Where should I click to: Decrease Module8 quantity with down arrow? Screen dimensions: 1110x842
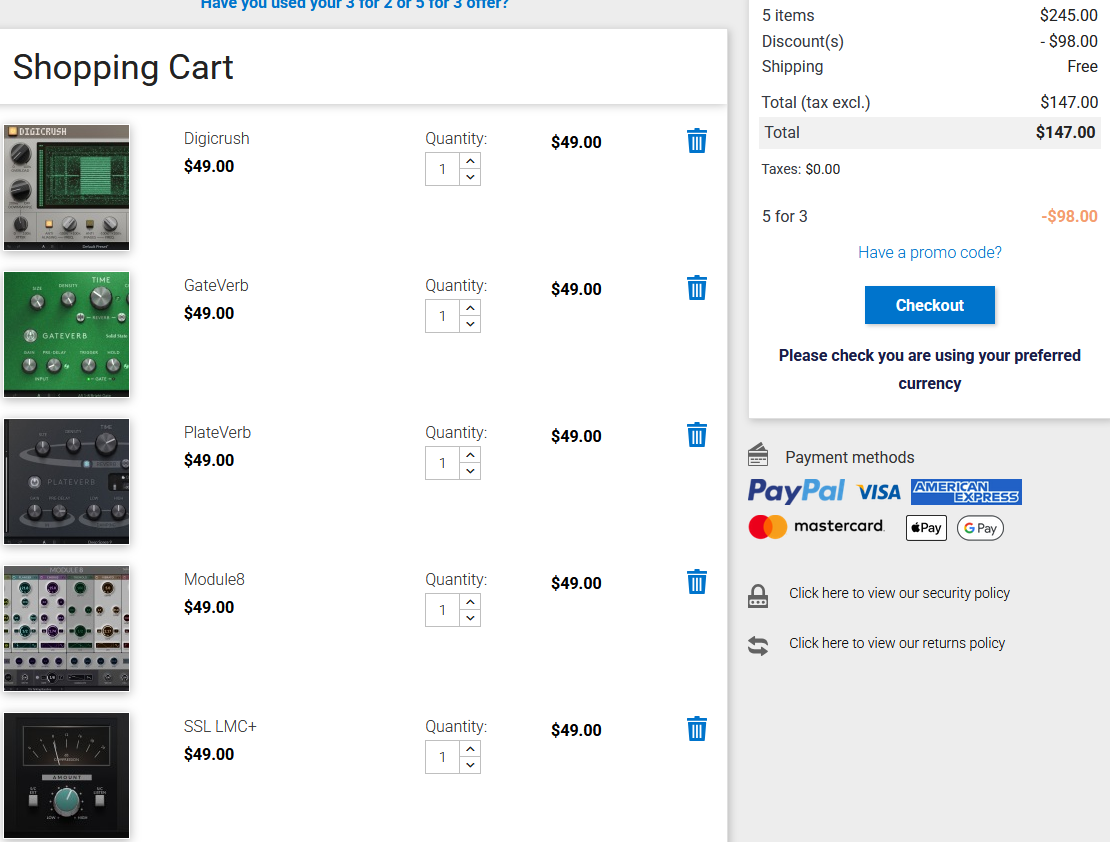coord(470,618)
